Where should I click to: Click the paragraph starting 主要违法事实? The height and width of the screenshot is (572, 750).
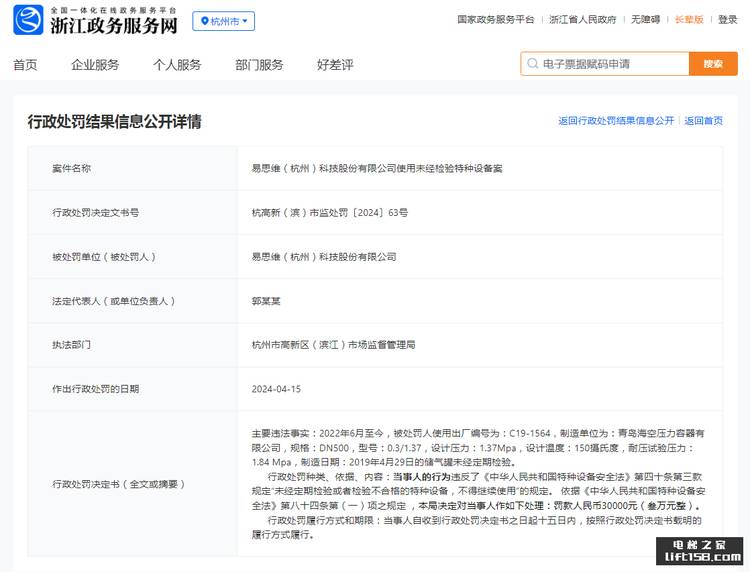coord(478,448)
